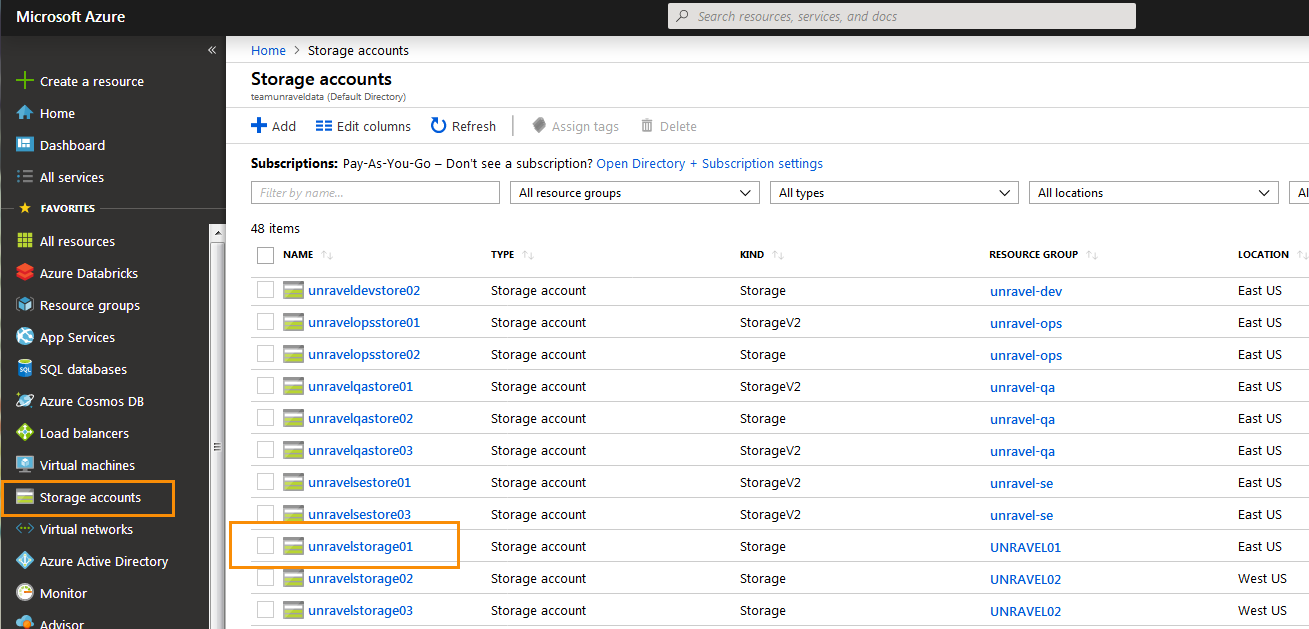Open the Azure Databricks icon
Screen dimensions: 1309x629
(25, 273)
